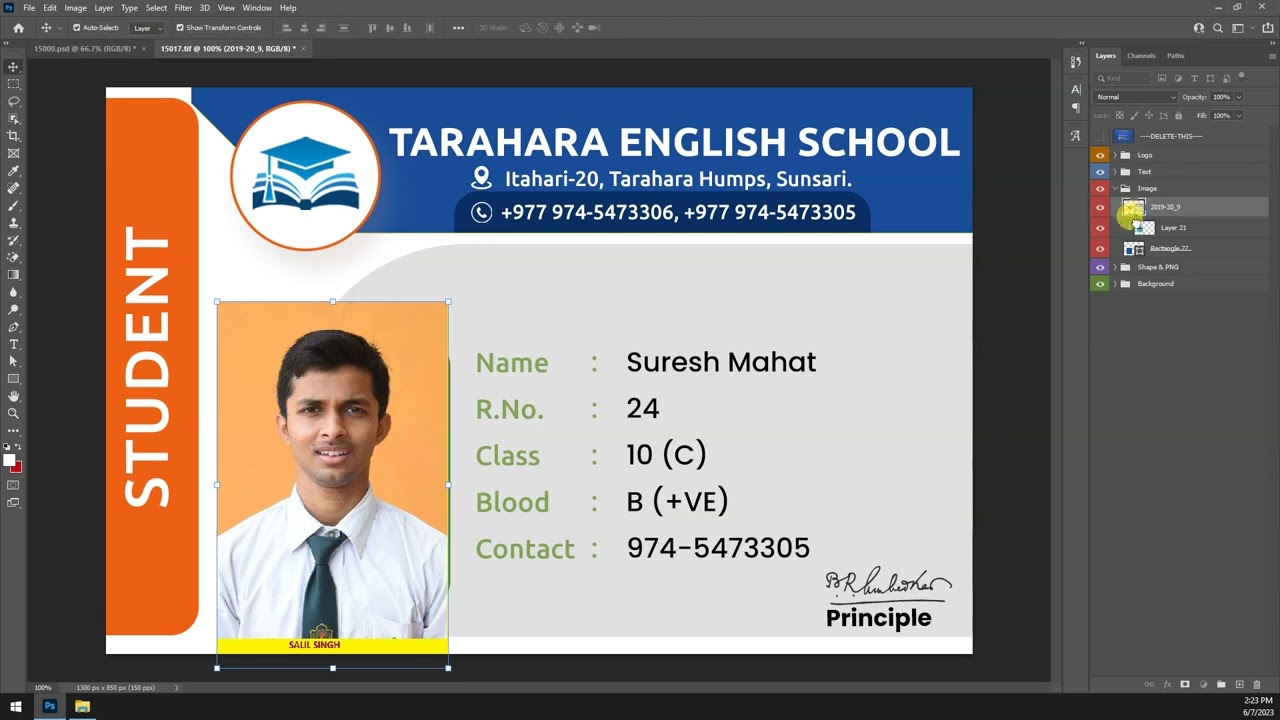This screenshot has height=720, width=1280.
Task: Toggle the Auto-Select checkbox
Action: coord(76,28)
